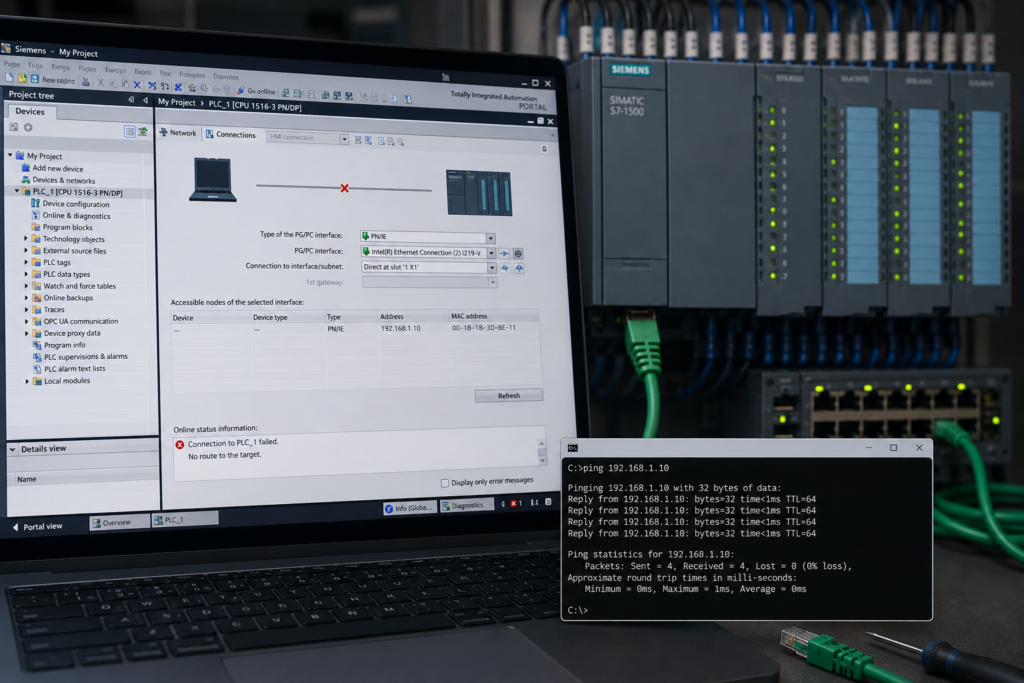Switch to the Network tab

178,133
